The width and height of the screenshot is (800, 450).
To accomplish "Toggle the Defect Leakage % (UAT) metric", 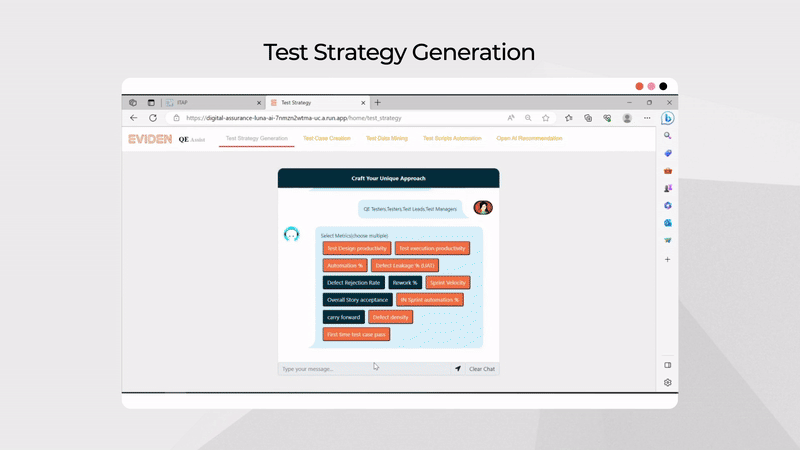I will [x=405, y=266].
